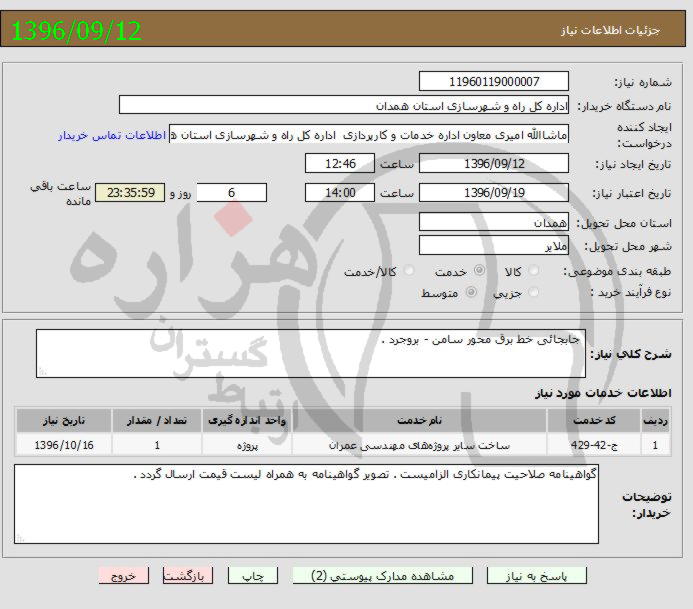
Task: Click the شرح کلی نیاز text area
Action: click(x=311, y=354)
